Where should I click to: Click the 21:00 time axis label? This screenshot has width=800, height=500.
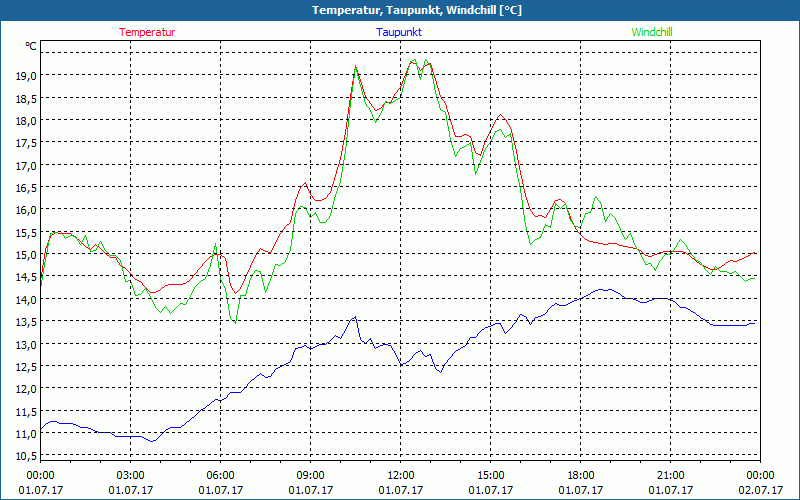(x=670, y=476)
